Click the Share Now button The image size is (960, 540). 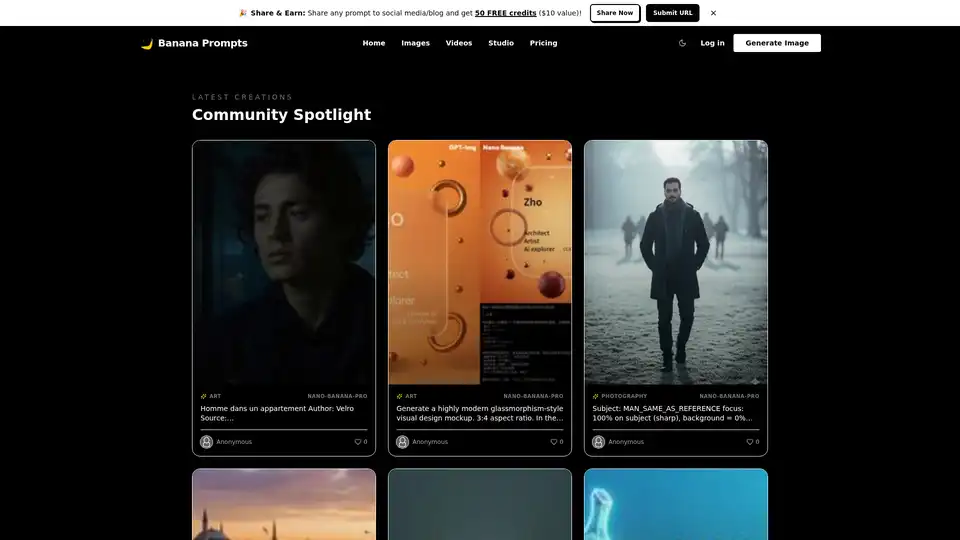615,13
